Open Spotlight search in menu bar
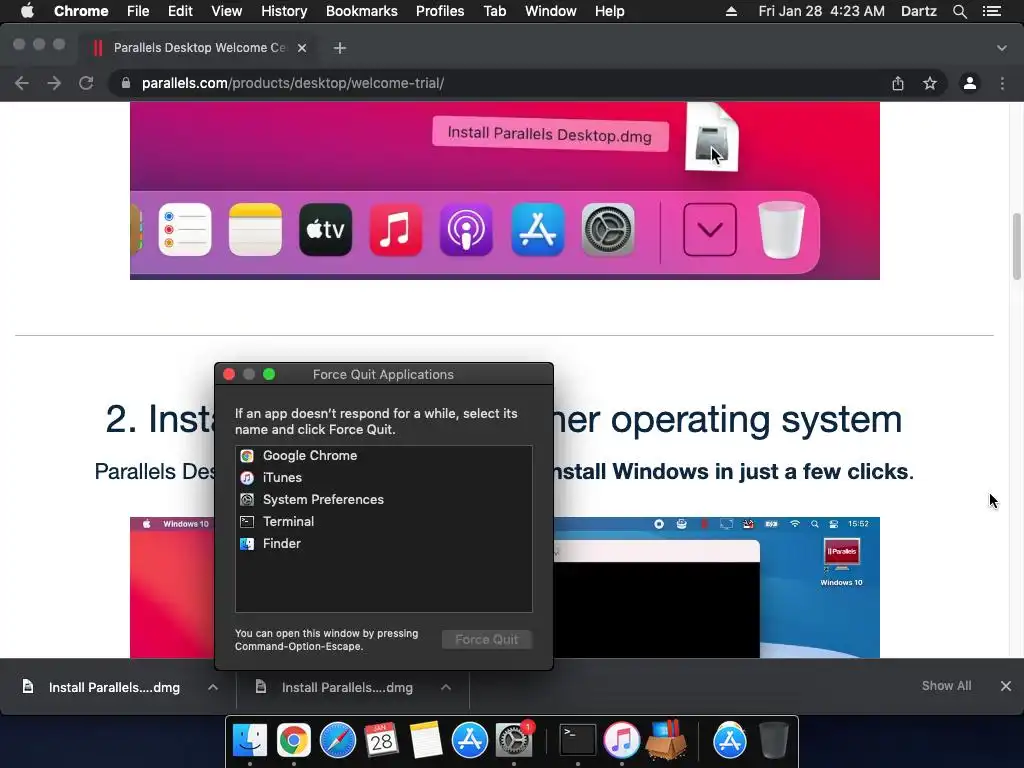1024x768 pixels. (x=959, y=11)
